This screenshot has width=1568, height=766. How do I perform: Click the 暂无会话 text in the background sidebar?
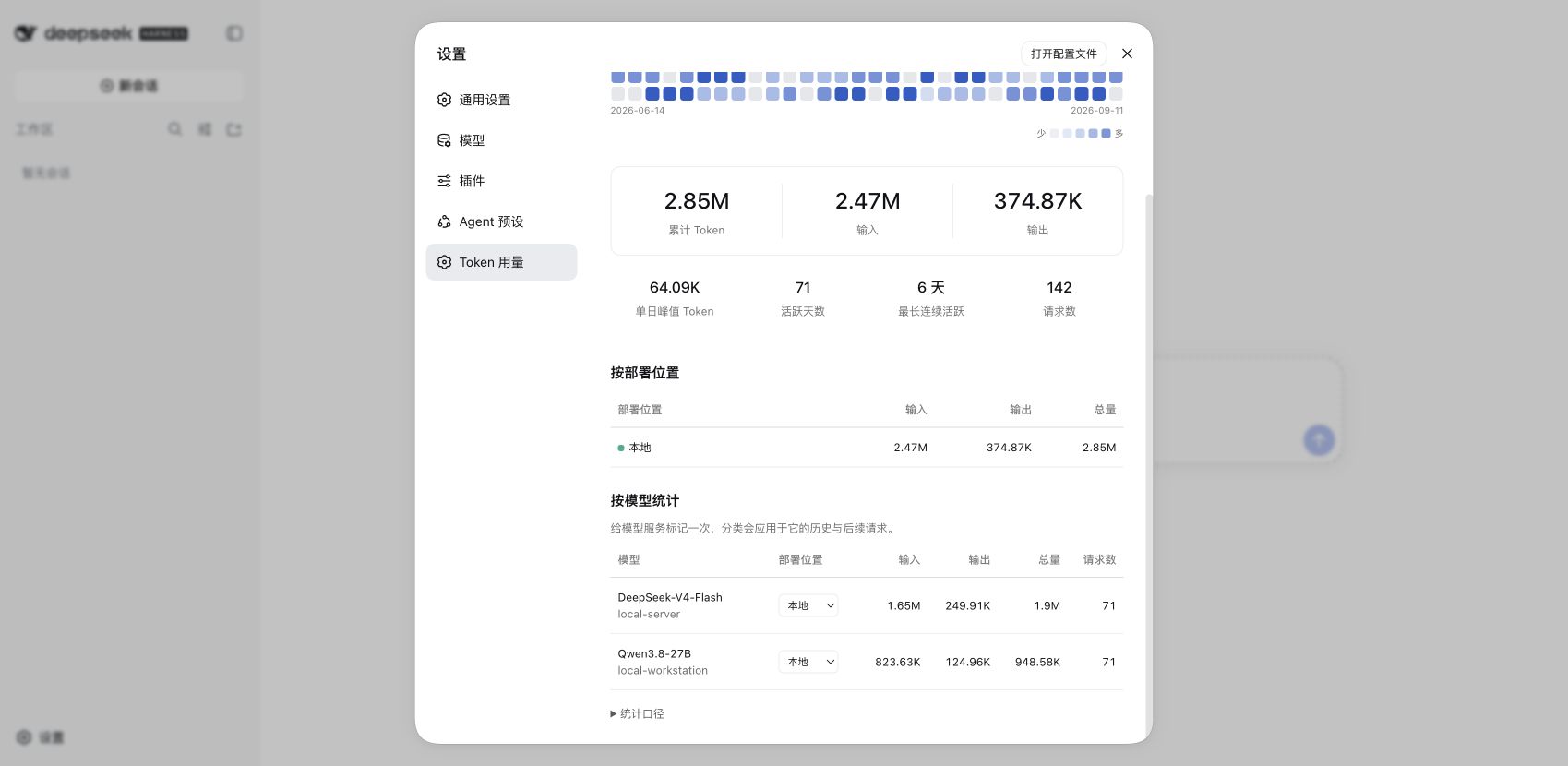coord(46,173)
